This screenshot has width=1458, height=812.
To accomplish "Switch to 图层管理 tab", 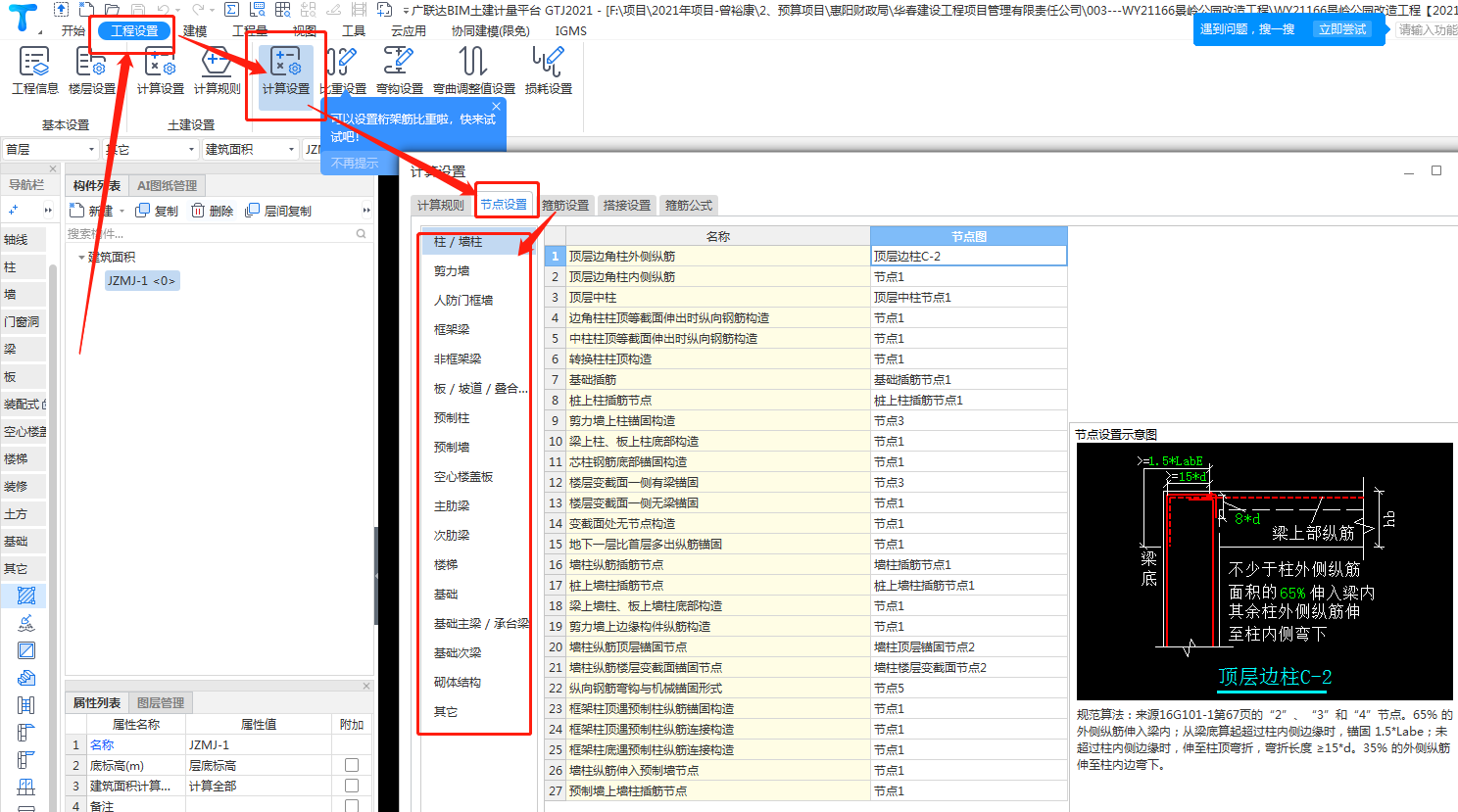I will 161,702.
